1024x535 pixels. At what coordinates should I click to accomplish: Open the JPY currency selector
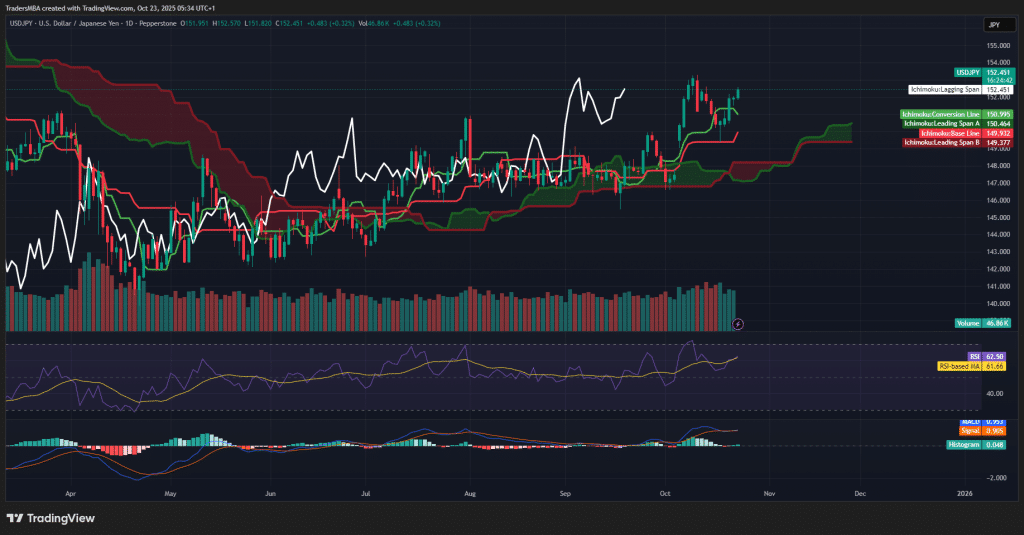click(x=1000, y=25)
